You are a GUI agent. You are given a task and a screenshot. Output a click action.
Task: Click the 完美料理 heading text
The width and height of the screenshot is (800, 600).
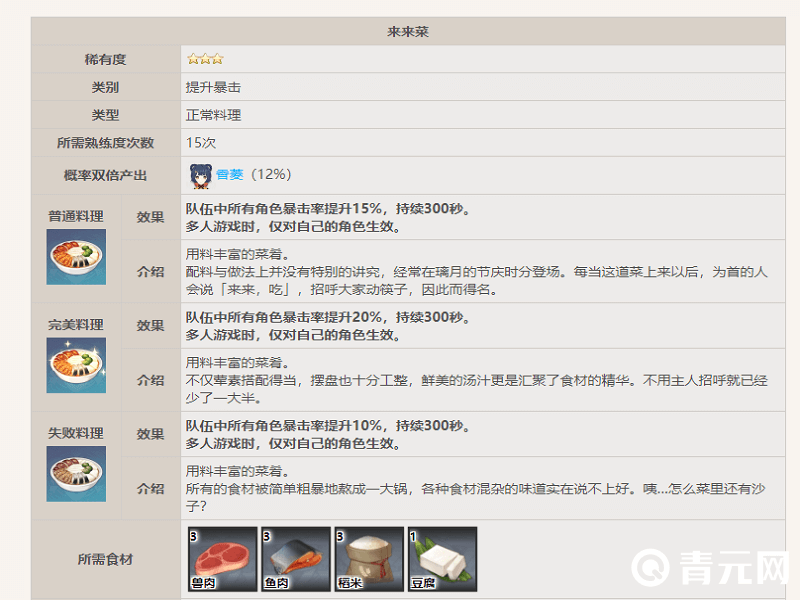[x=76, y=325]
